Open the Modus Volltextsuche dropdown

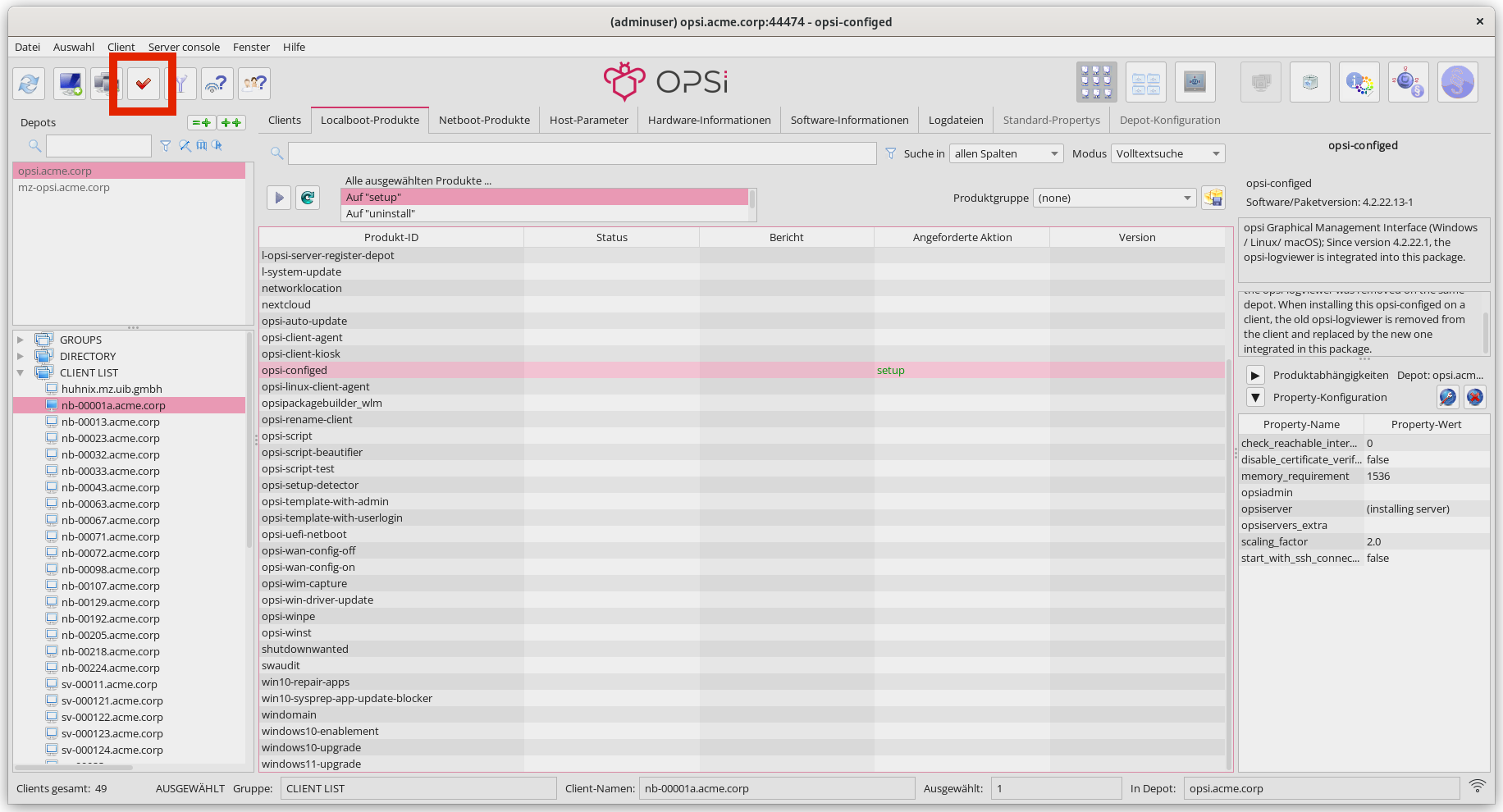(1168, 153)
